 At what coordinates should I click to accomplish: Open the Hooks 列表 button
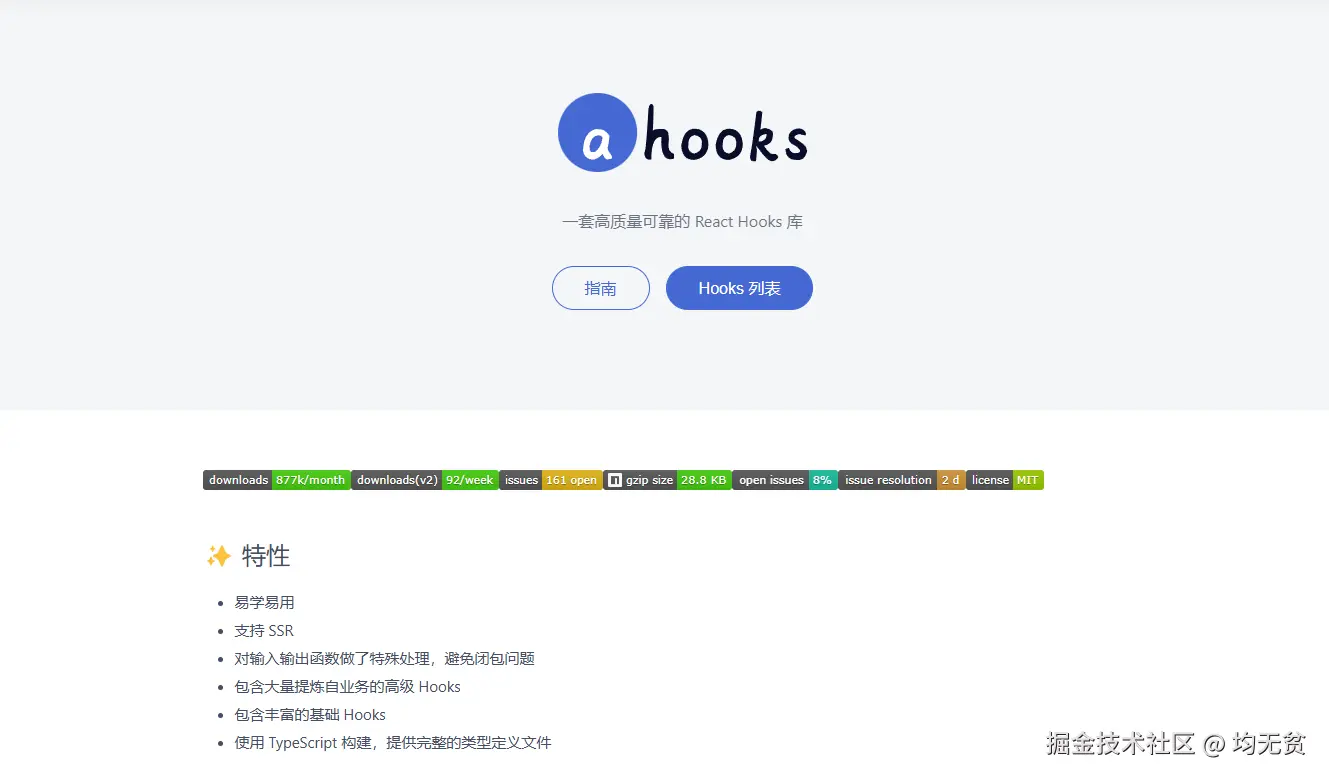click(x=739, y=288)
